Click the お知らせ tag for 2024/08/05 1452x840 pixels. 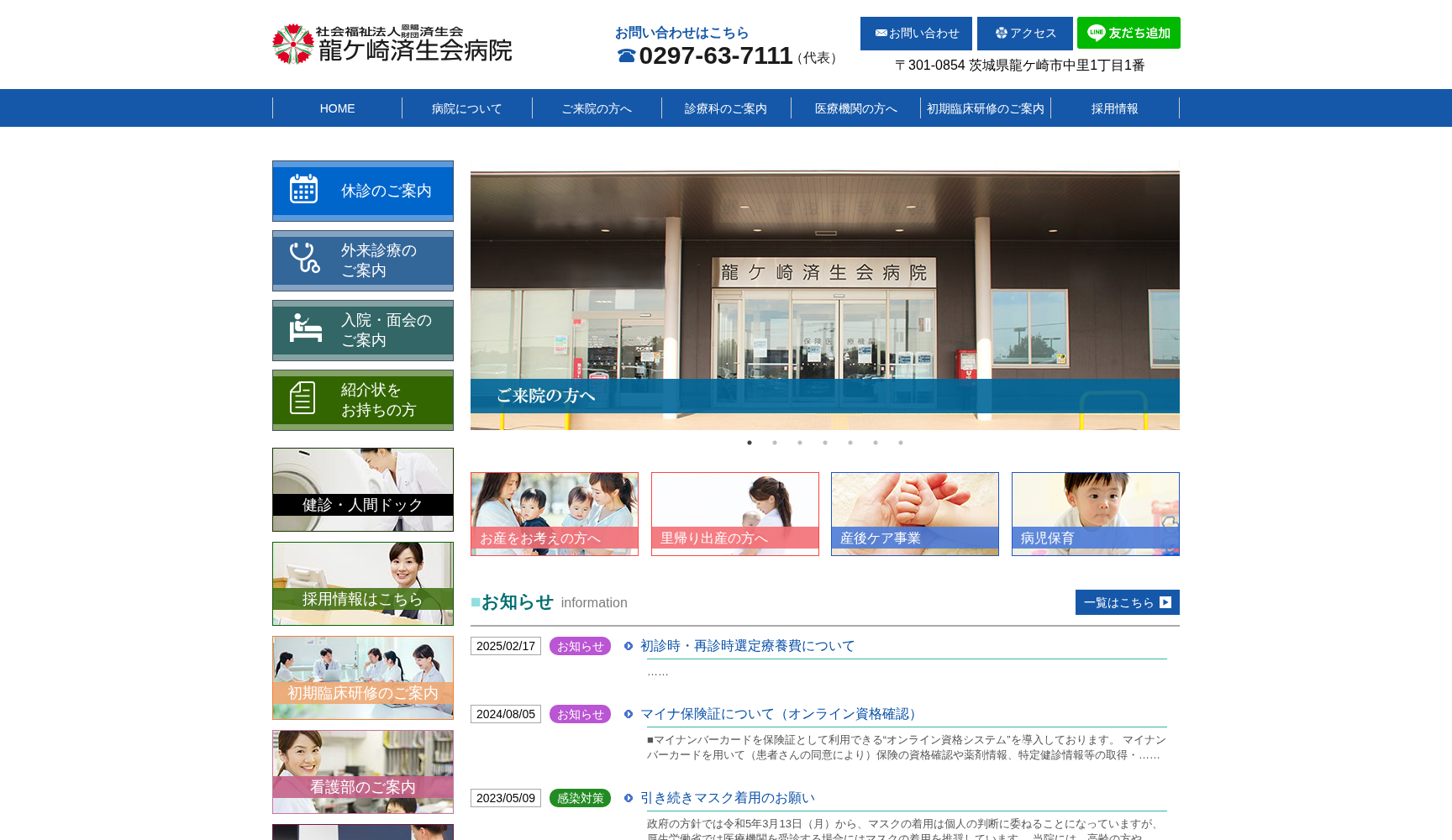[x=580, y=714]
